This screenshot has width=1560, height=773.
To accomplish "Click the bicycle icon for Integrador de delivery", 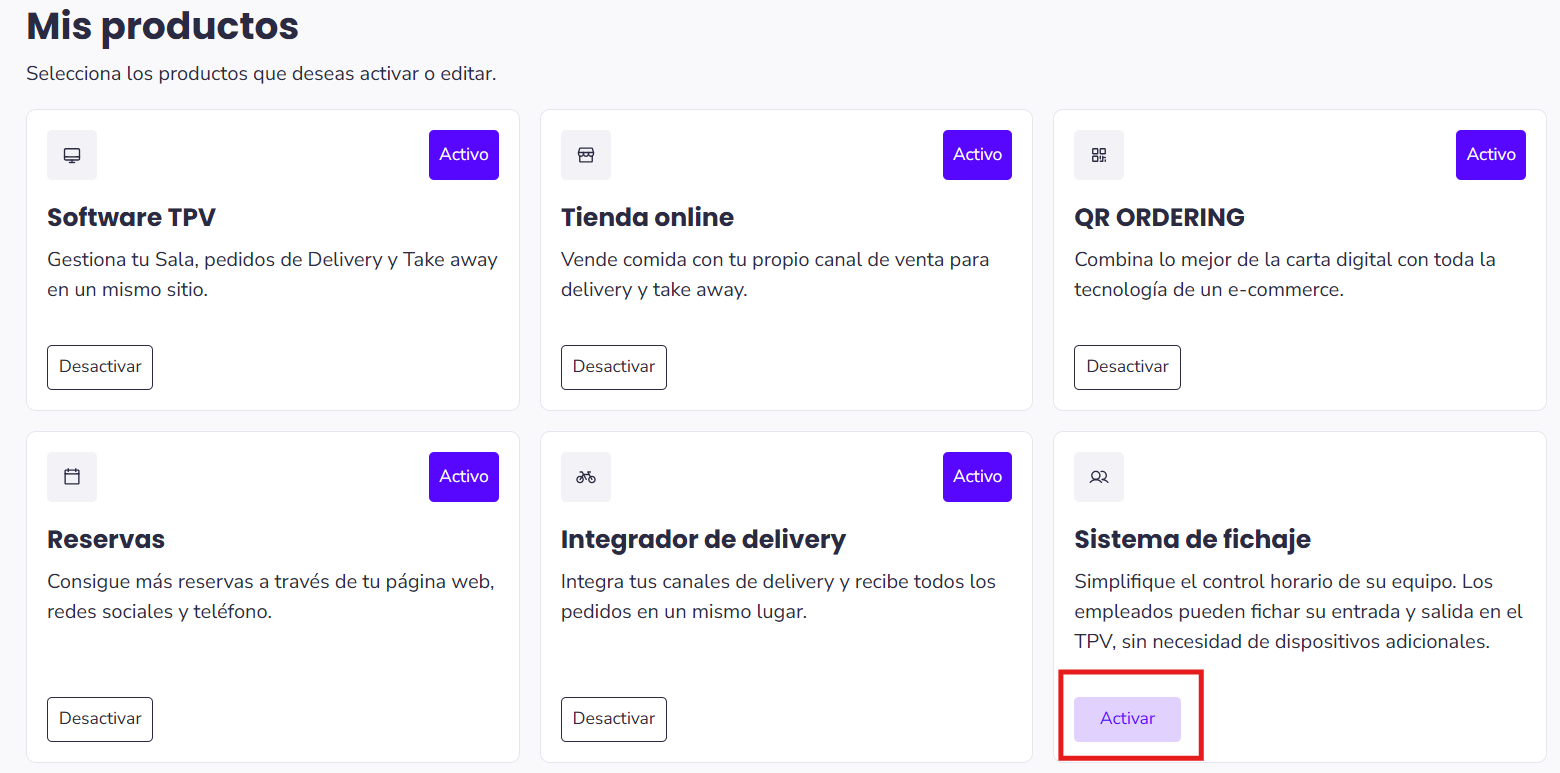I will click(x=586, y=477).
